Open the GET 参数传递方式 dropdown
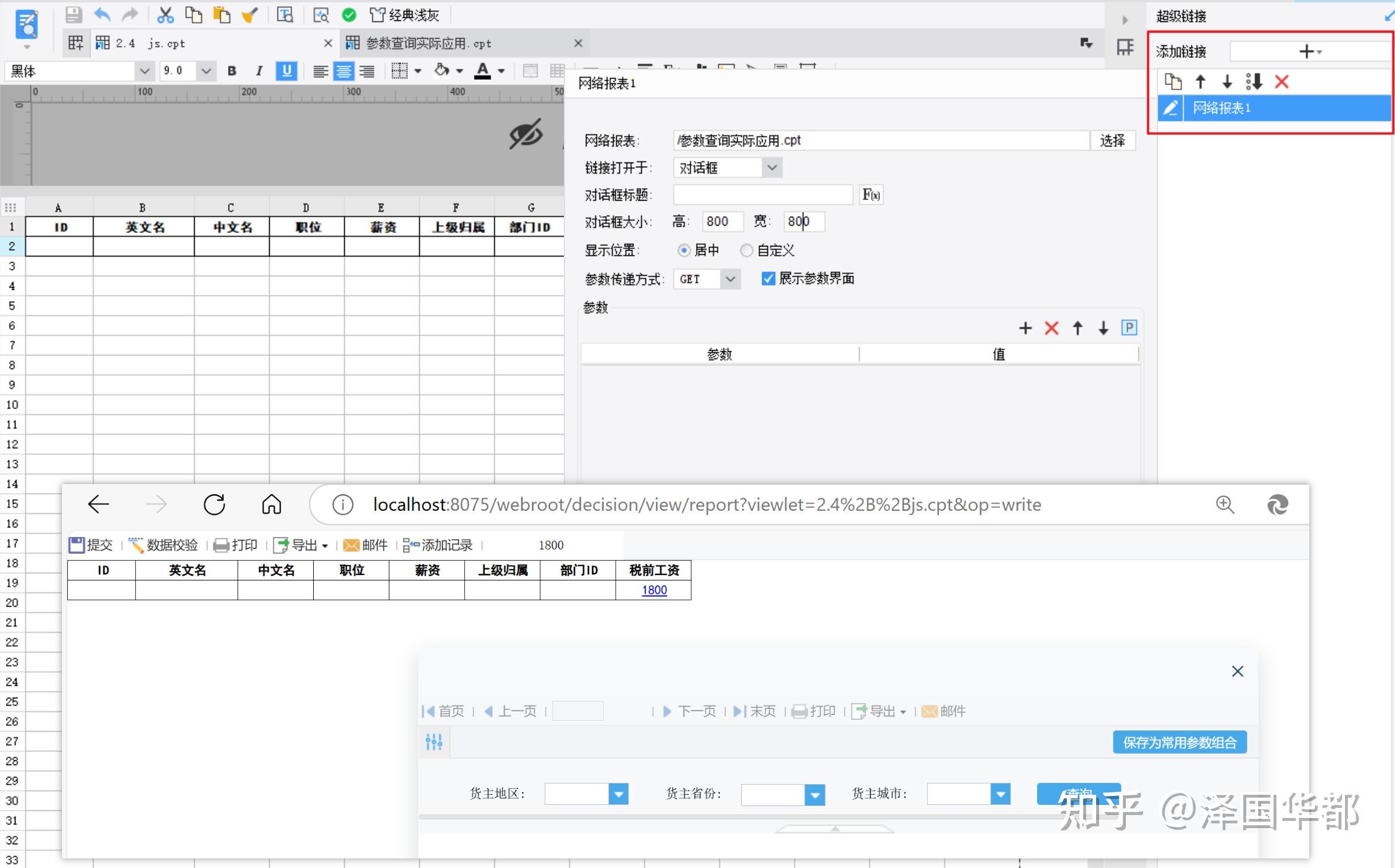The width and height of the screenshot is (1395, 868). pos(731,279)
